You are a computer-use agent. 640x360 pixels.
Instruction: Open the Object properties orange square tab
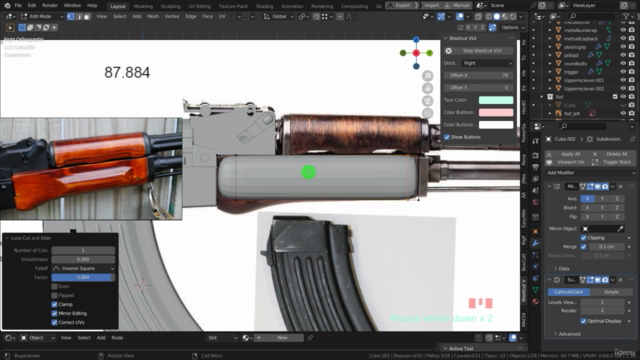click(535, 231)
